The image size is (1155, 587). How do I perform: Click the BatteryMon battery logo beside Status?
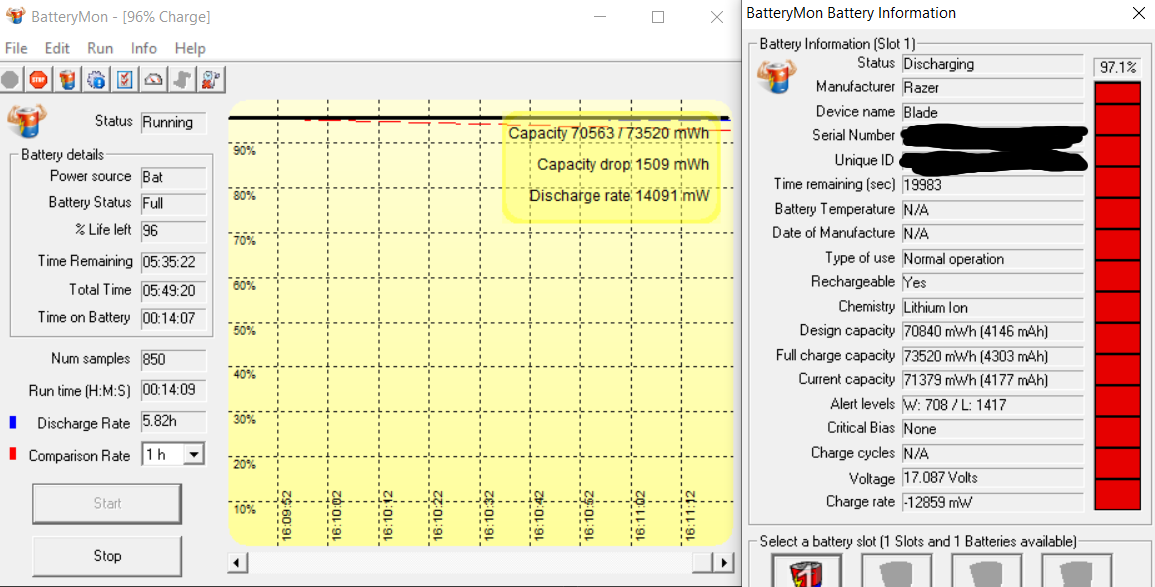[28, 120]
